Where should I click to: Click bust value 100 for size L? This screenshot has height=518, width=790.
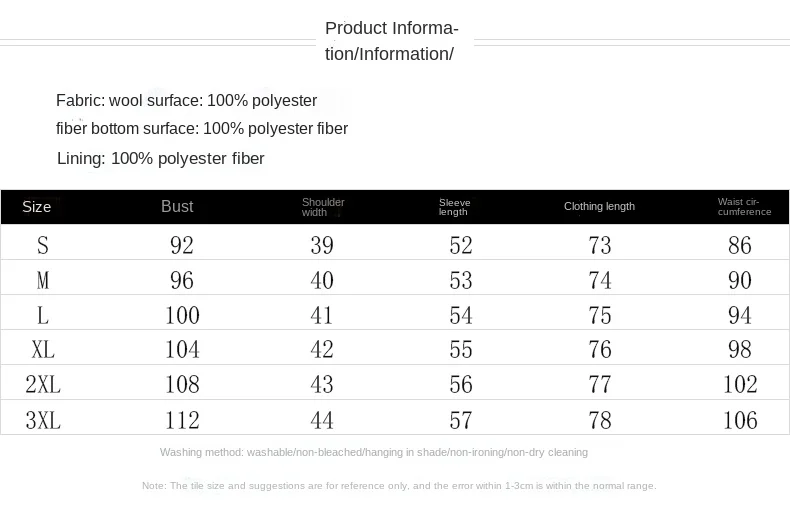[182, 316]
